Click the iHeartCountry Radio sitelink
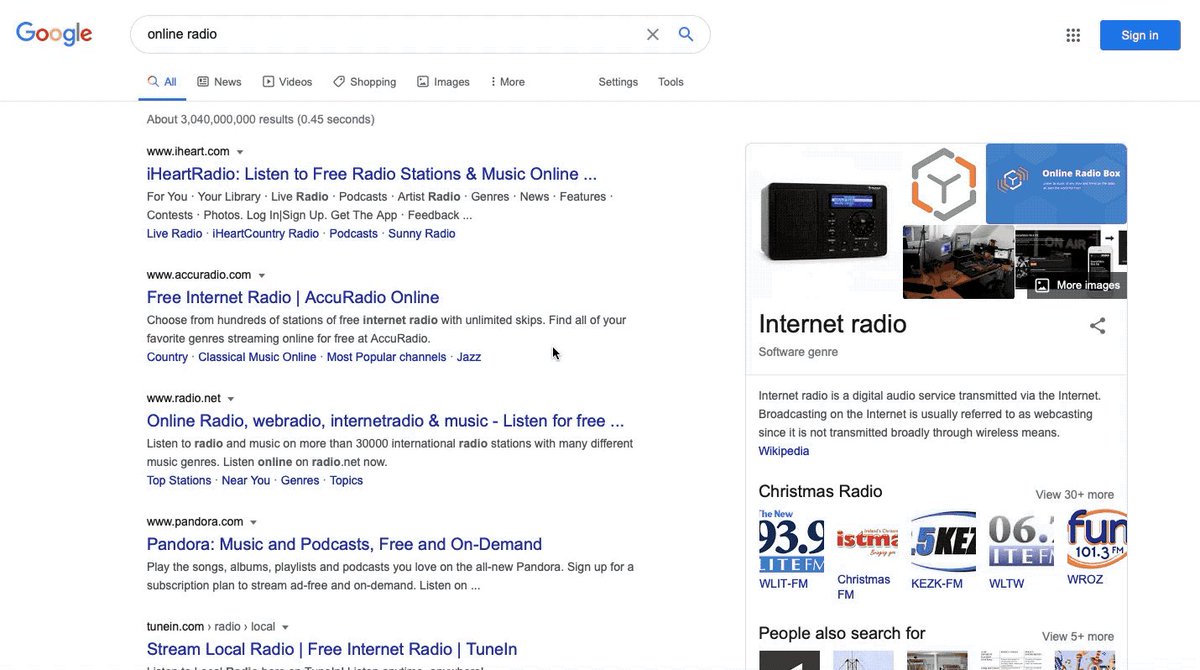This screenshot has height=670, width=1200. [x=266, y=234]
